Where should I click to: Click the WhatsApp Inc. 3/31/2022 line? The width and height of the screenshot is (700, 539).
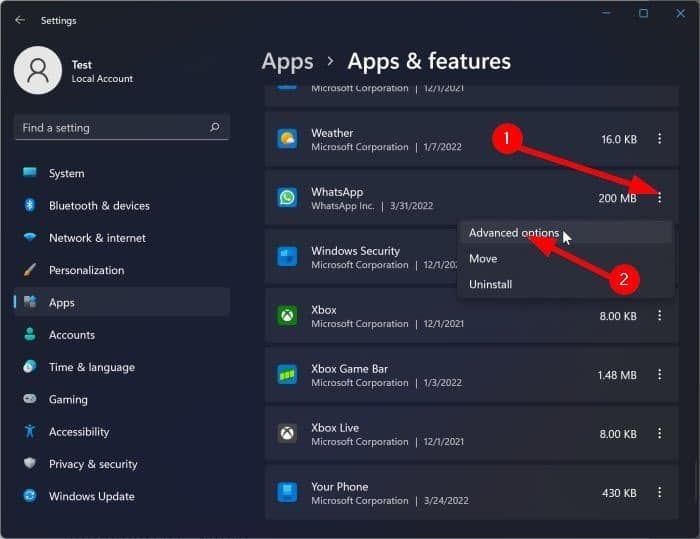pos(372,206)
